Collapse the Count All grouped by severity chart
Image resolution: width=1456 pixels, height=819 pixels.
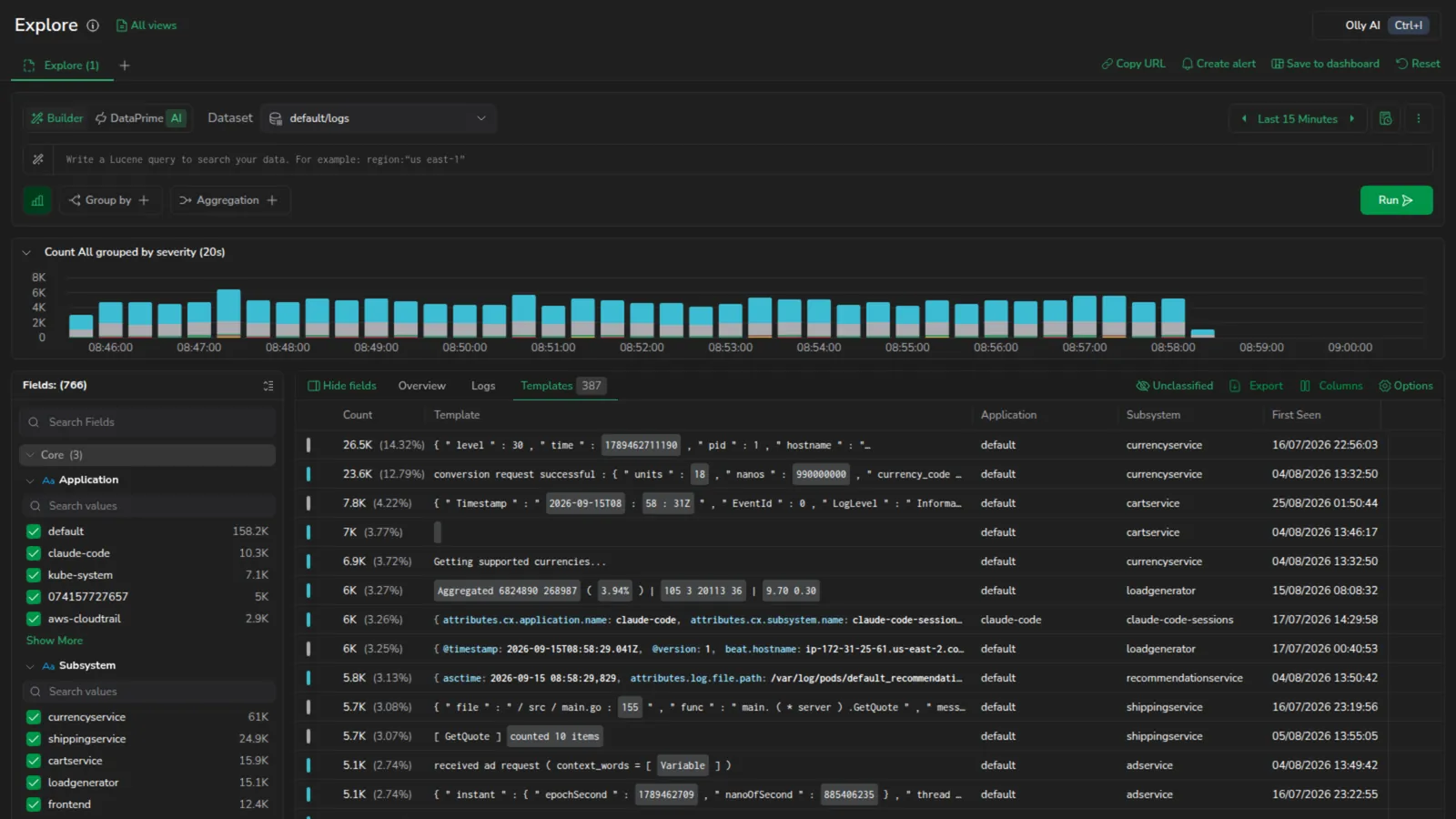(x=26, y=252)
